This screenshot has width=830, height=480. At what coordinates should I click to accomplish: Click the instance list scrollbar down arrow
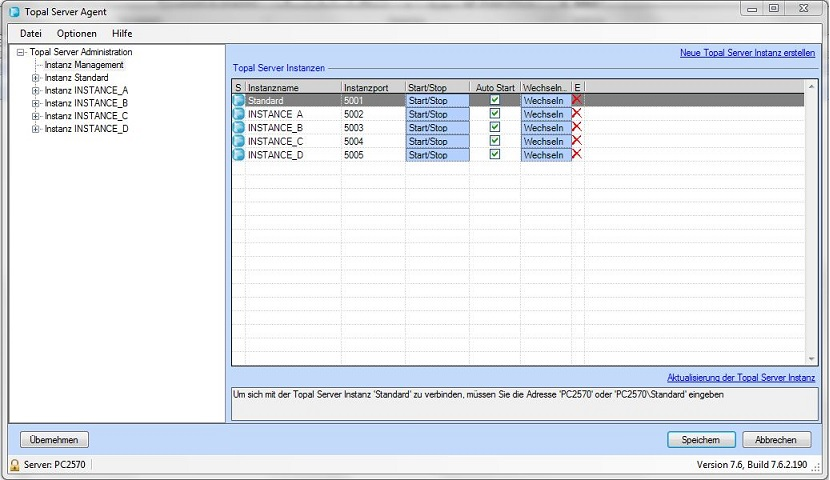click(811, 358)
